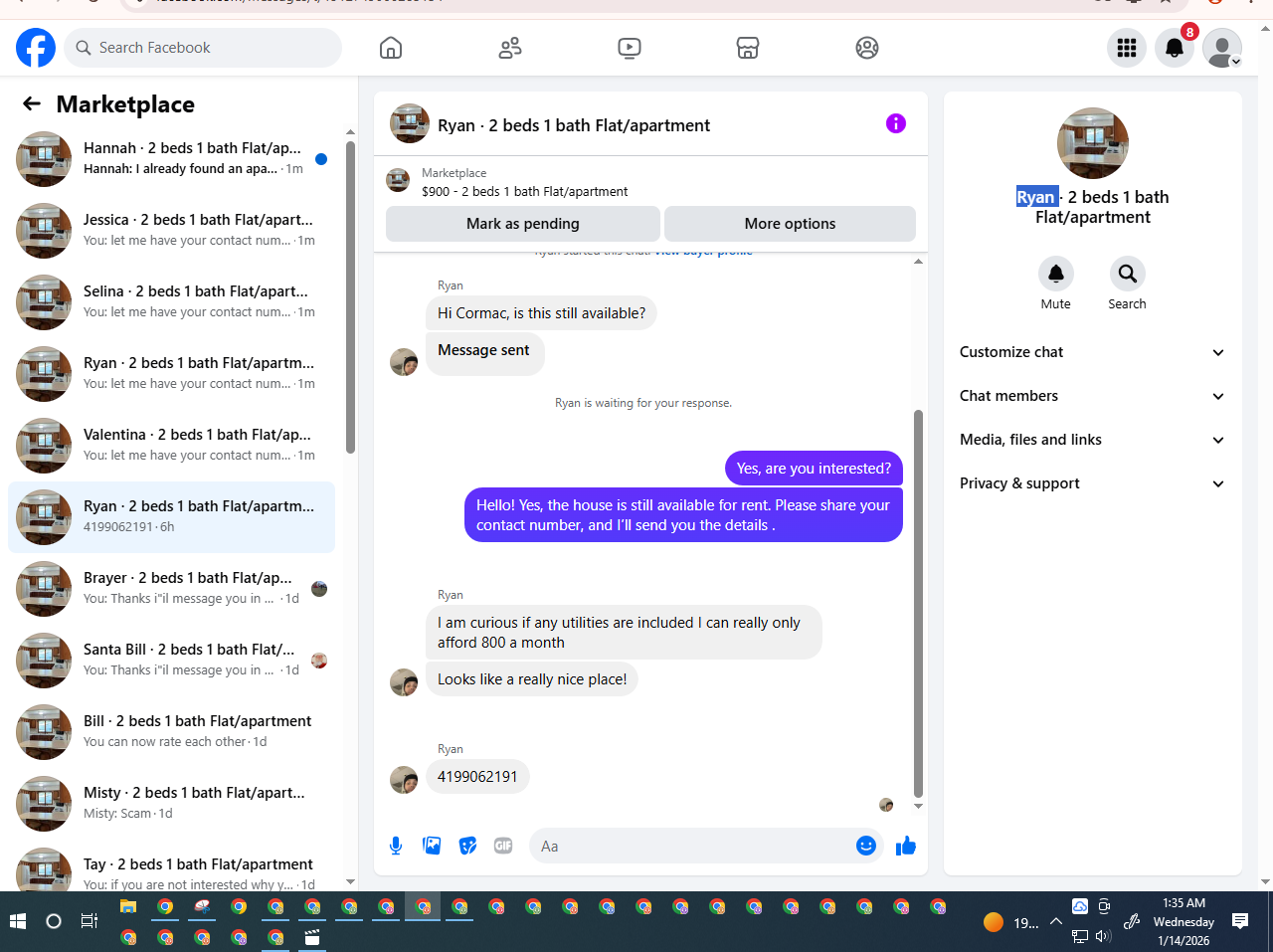Open conversation information purple icon

pos(896,123)
